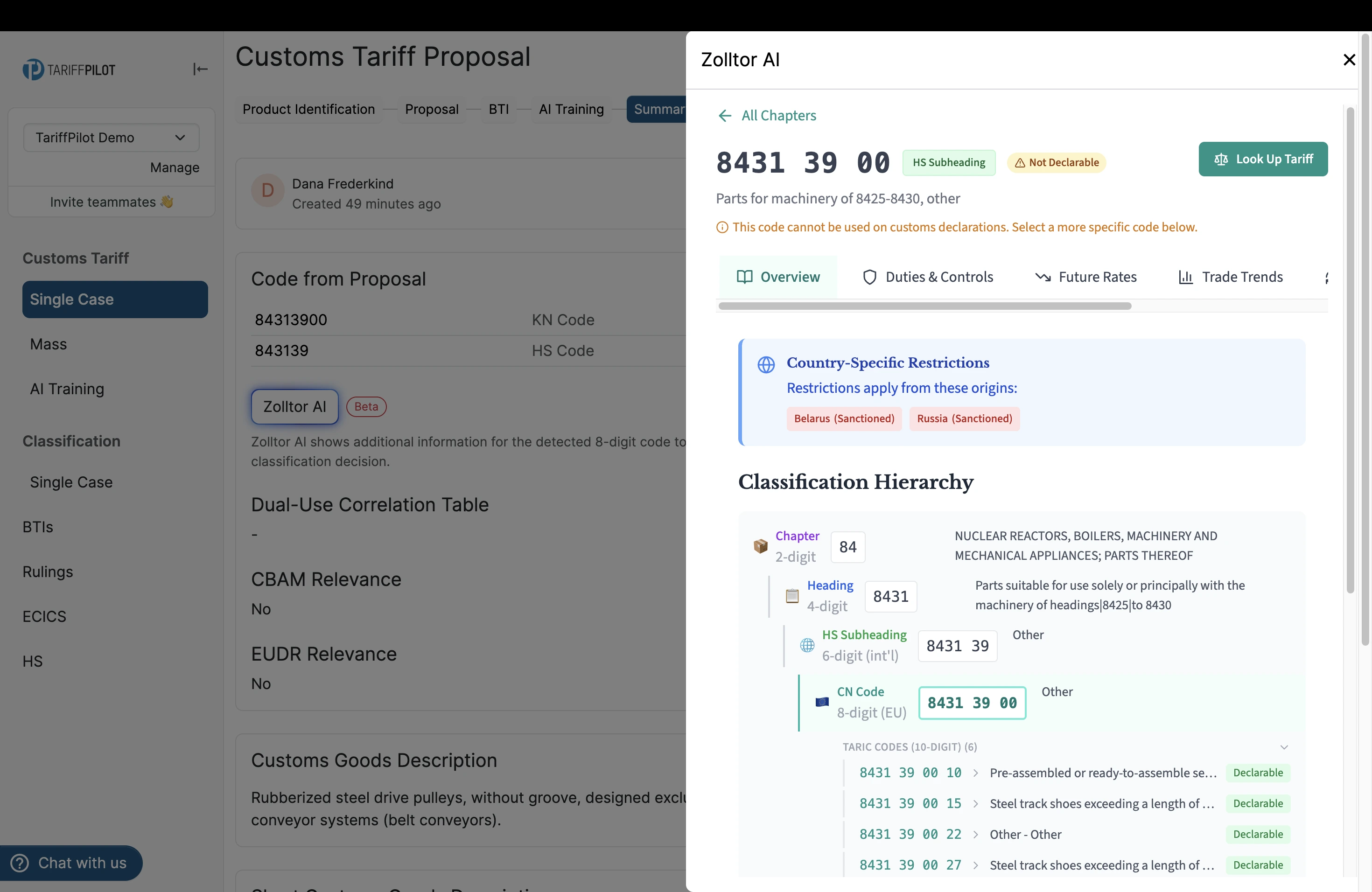1372x892 pixels.
Task: Click the HS Subheading 8431 39 code box
Action: [x=958, y=646]
